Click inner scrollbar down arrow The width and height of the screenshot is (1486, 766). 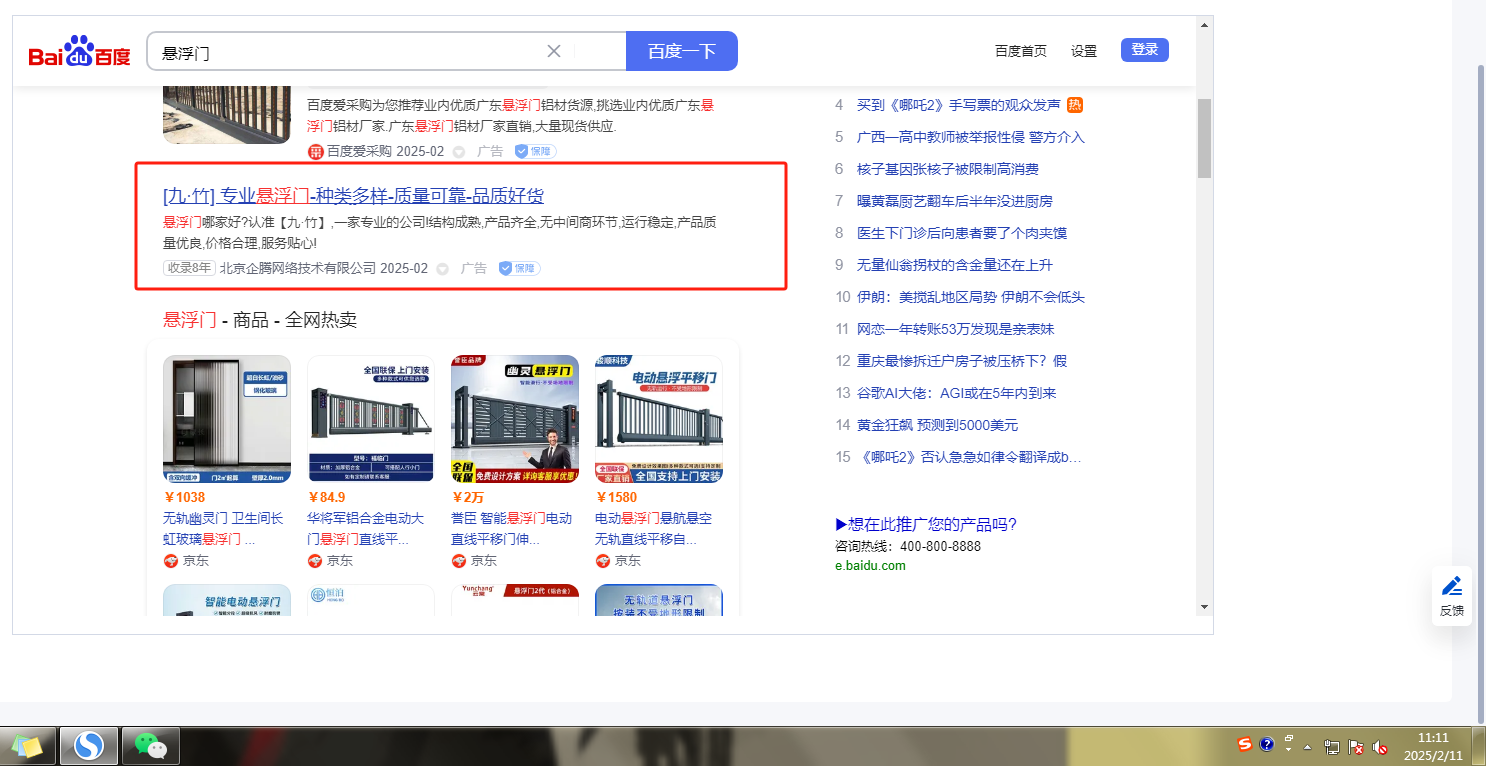click(1204, 606)
